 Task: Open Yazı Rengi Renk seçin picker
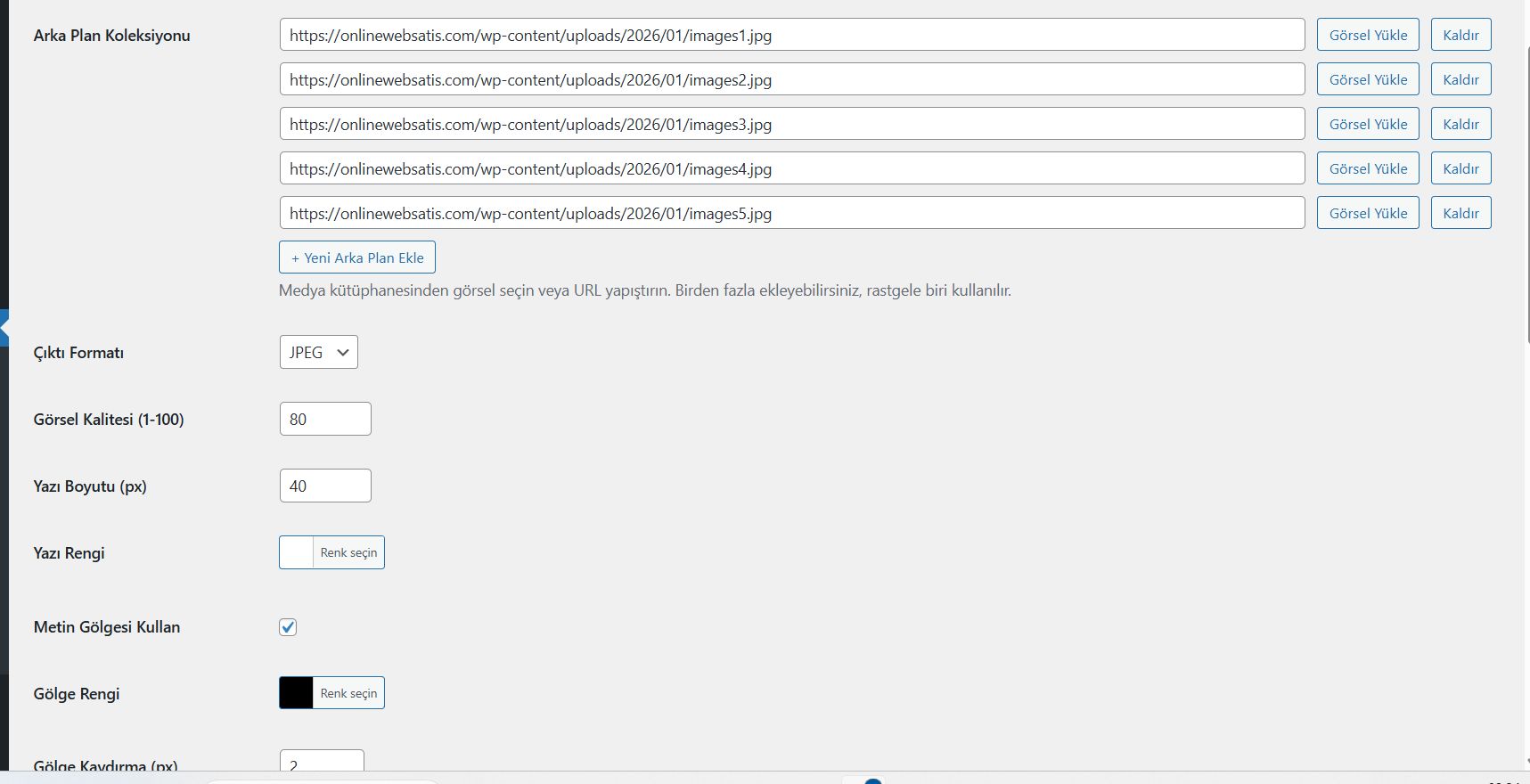point(348,552)
